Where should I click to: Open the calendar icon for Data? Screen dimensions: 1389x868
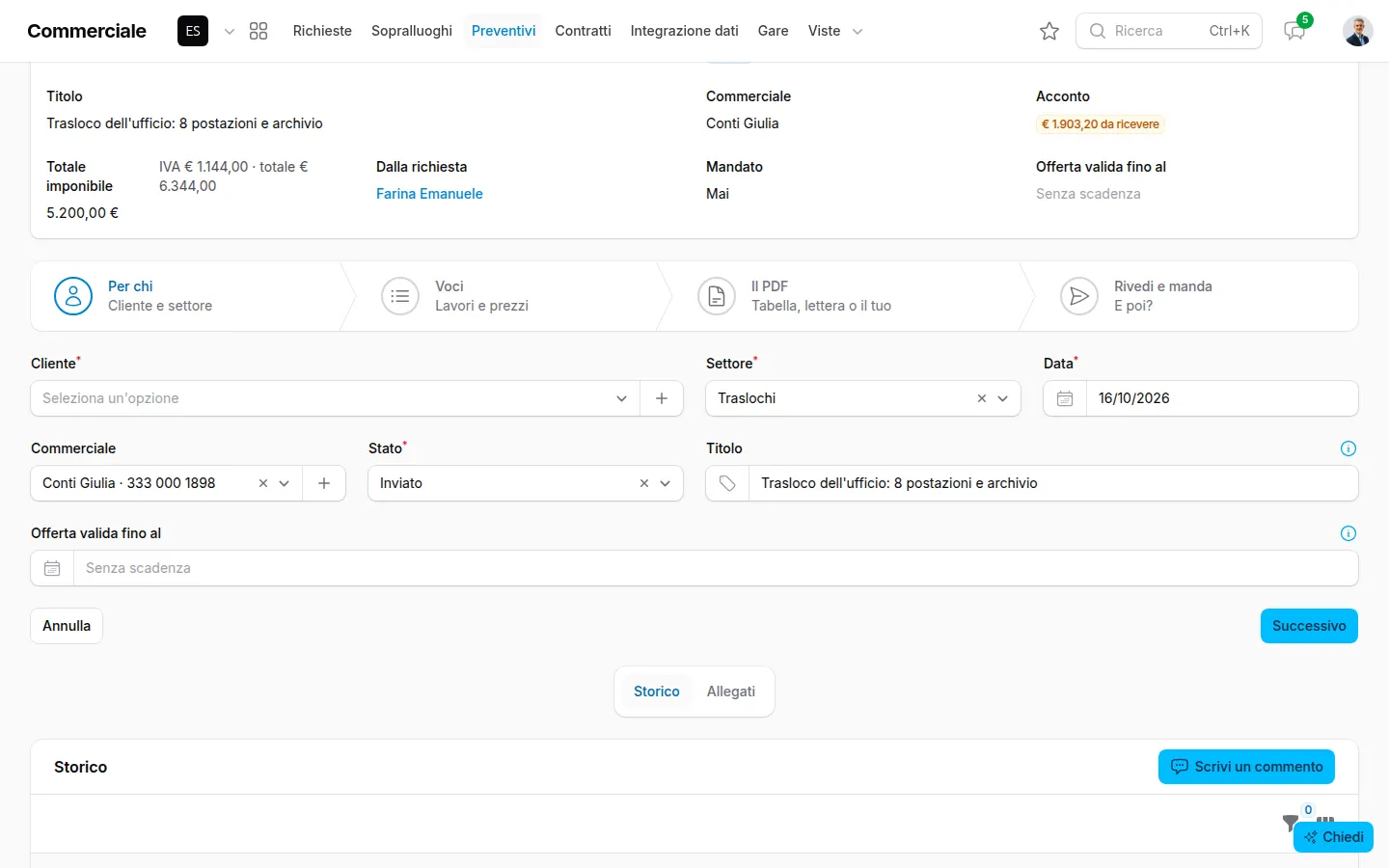click(x=1065, y=398)
